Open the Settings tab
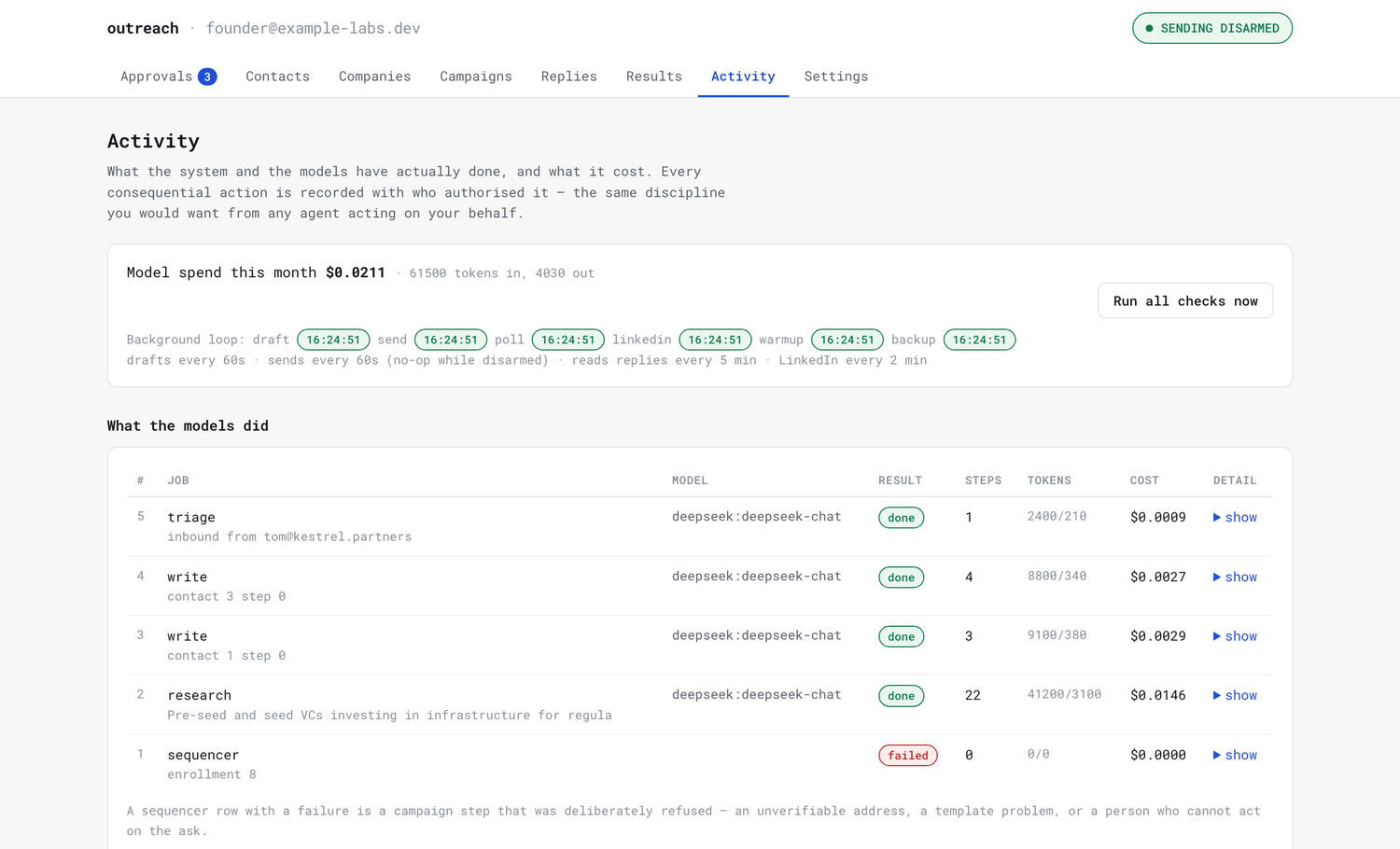This screenshot has height=849, width=1400. coord(835,77)
